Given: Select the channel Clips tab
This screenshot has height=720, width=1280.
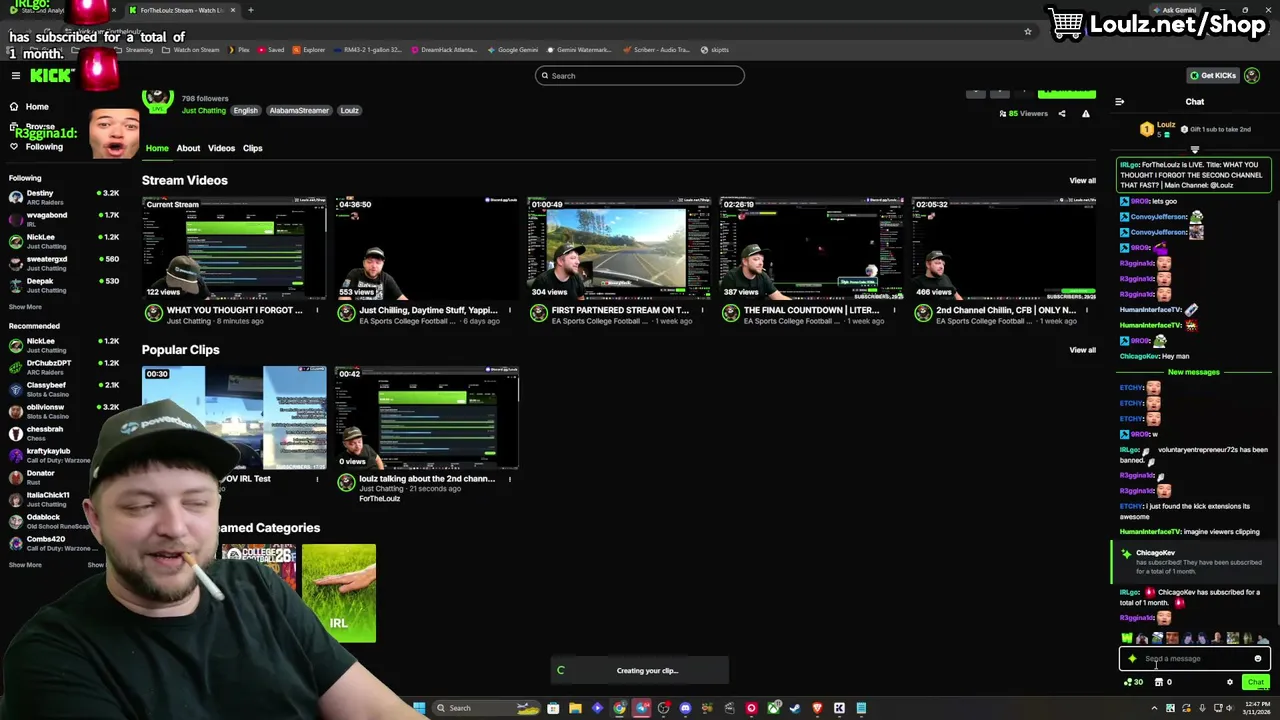Looking at the screenshot, I should click(x=252, y=148).
